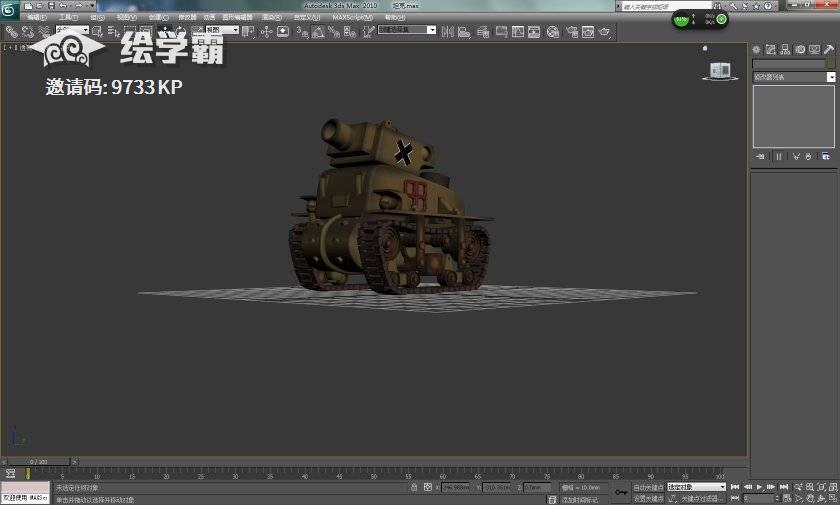Toggle Absolute mode transform type-in
The height and width of the screenshot is (505, 840).
(428, 487)
